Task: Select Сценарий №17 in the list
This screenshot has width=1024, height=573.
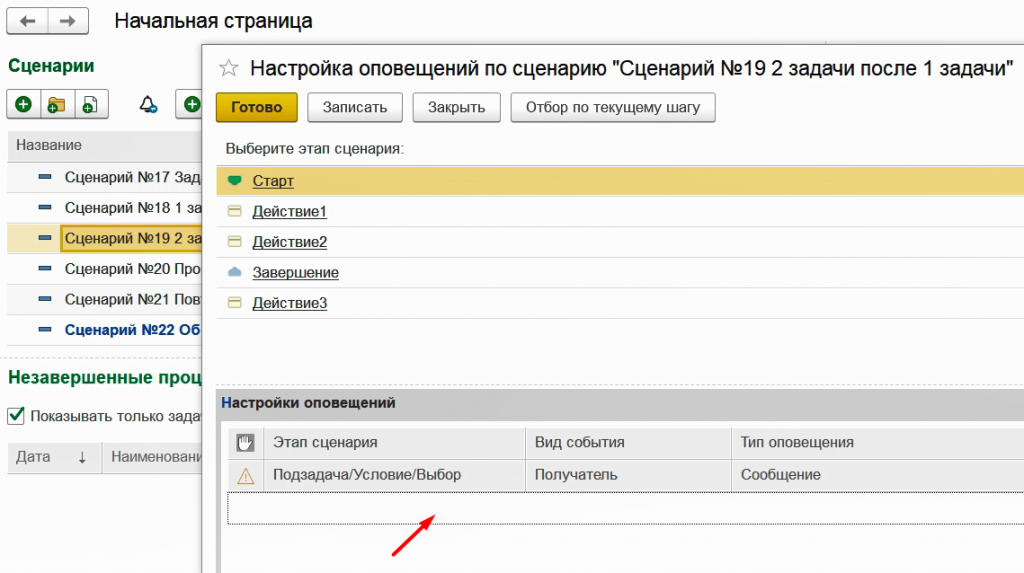Action: click(133, 177)
